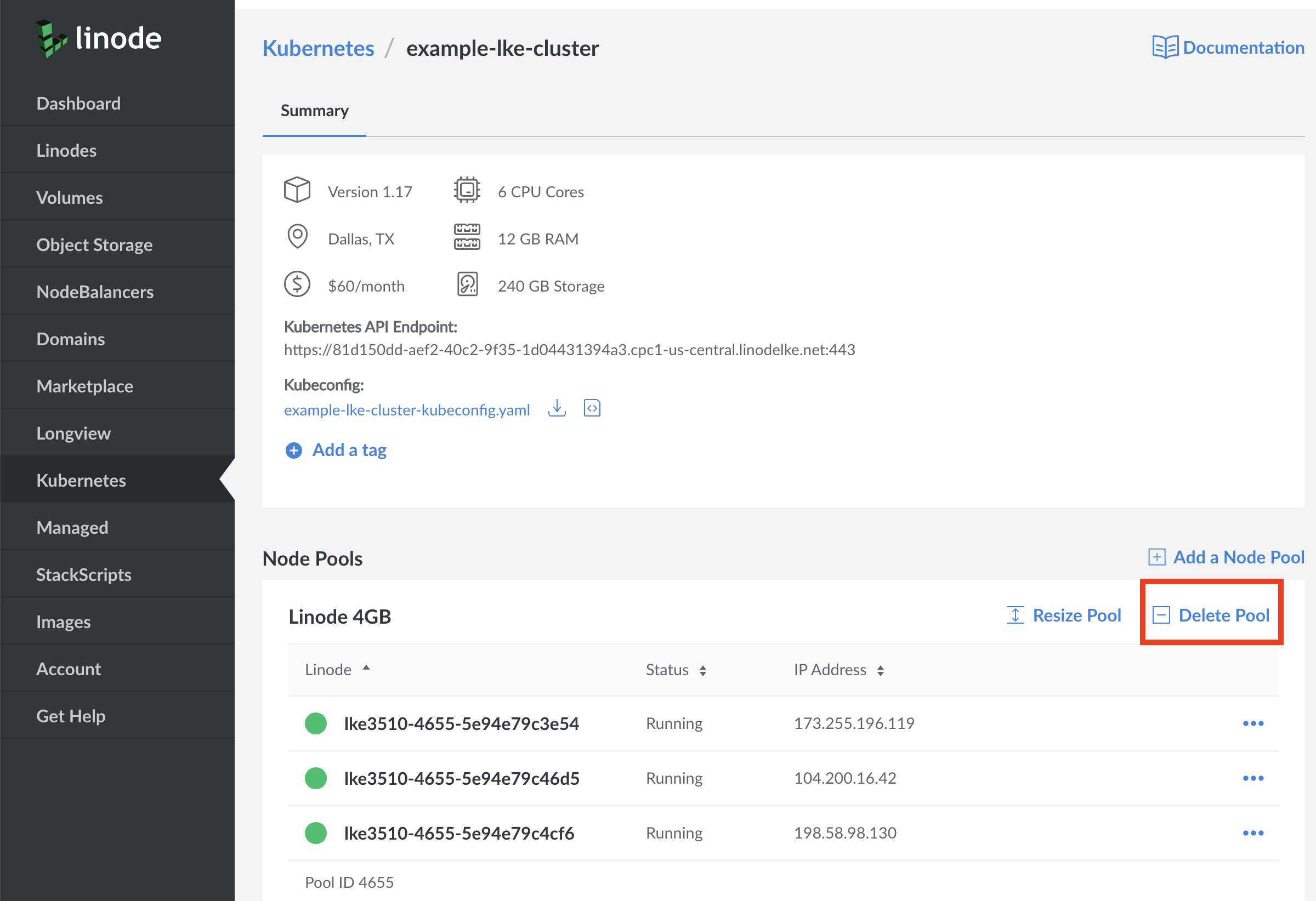This screenshot has width=1316, height=901.
Task: Select the Summary tab
Action: (x=314, y=111)
